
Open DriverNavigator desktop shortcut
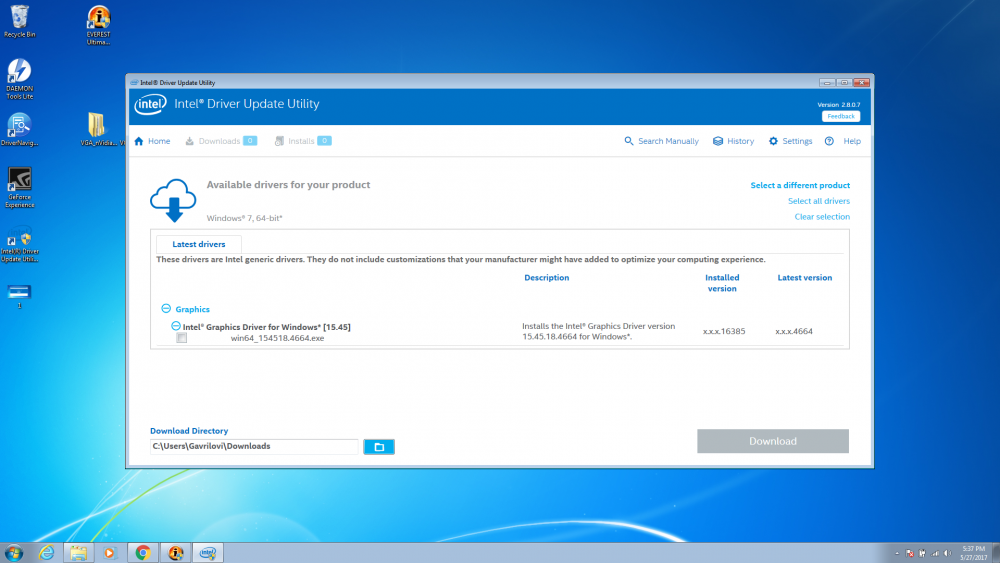tap(20, 129)
